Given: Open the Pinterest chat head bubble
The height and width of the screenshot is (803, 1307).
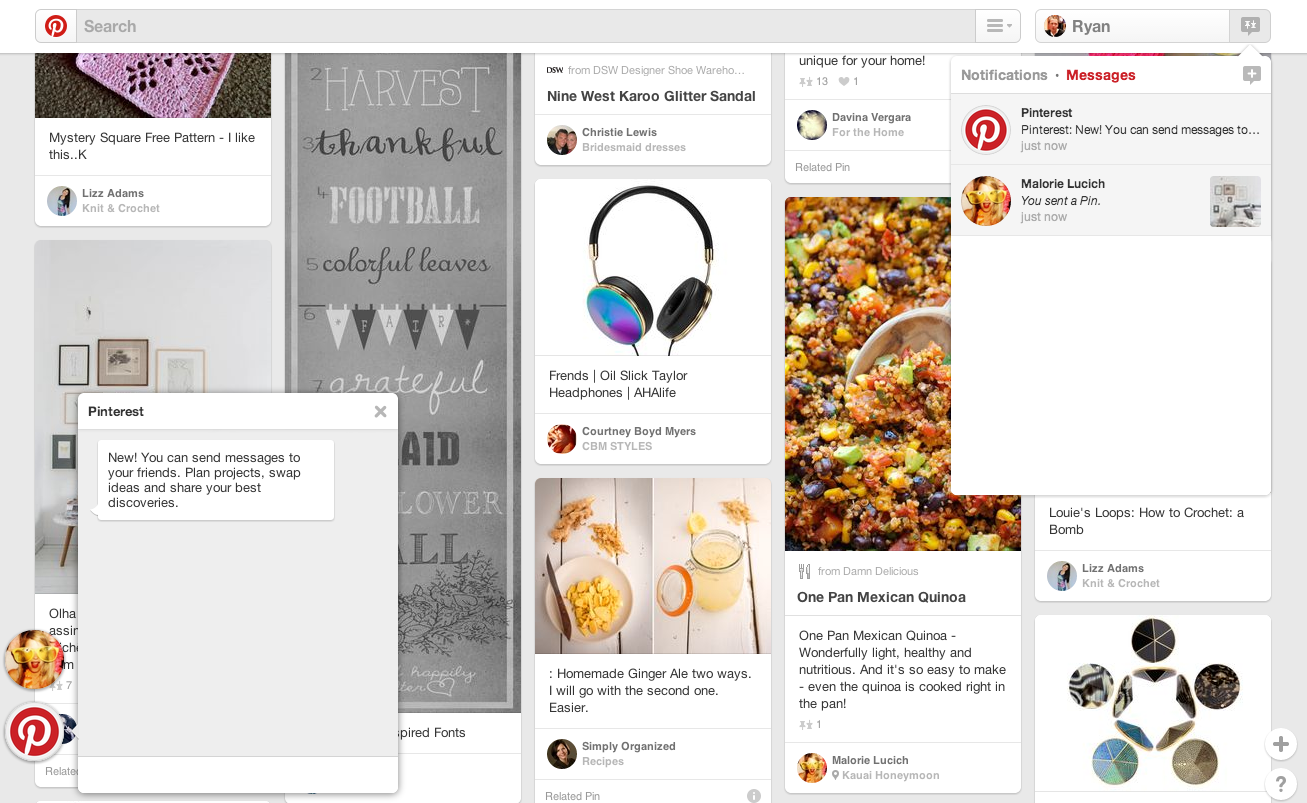Looking at the screenshot, I should (x=34, y=733).
